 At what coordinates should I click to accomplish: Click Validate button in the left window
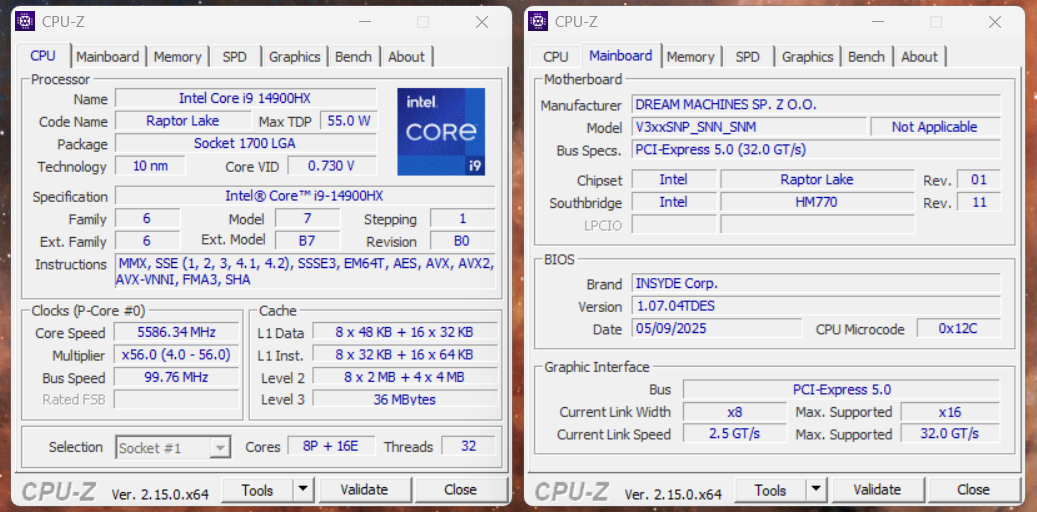(364, 490)
